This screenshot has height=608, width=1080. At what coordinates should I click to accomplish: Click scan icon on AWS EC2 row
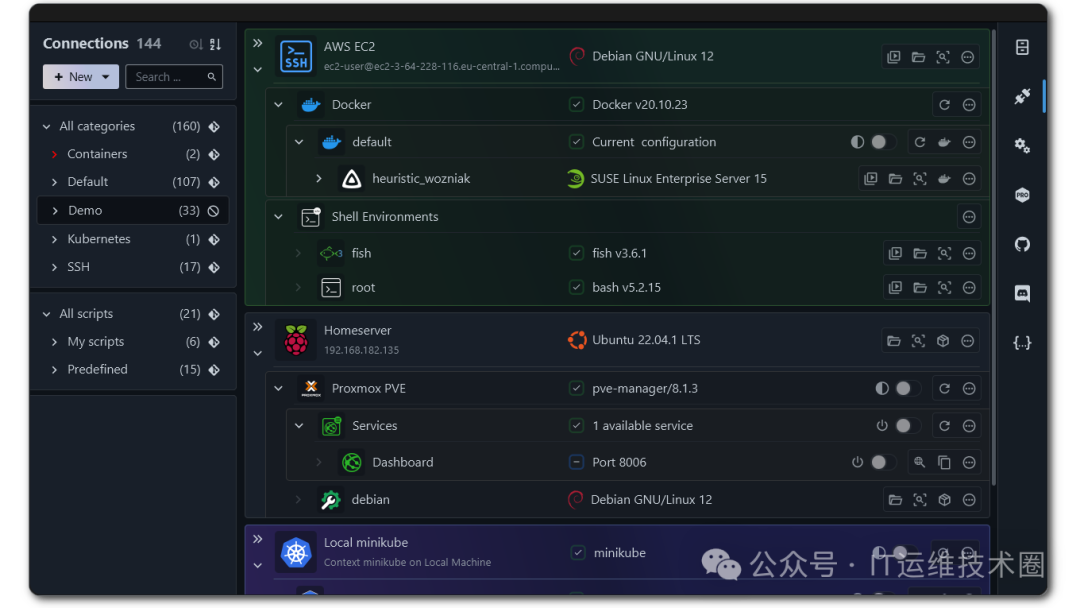943,57
